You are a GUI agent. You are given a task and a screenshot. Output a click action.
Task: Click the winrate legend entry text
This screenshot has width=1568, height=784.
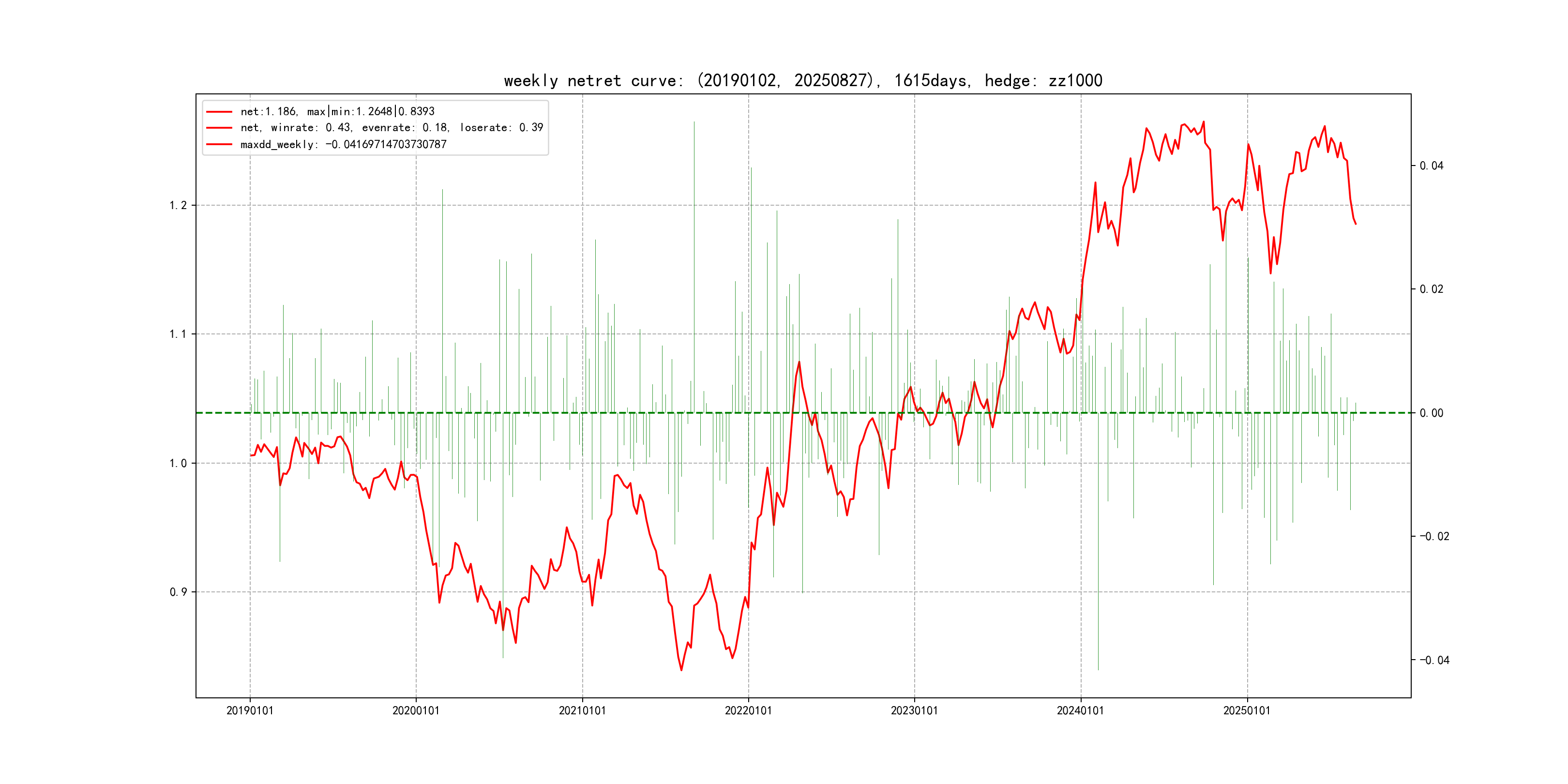(392, 128)
